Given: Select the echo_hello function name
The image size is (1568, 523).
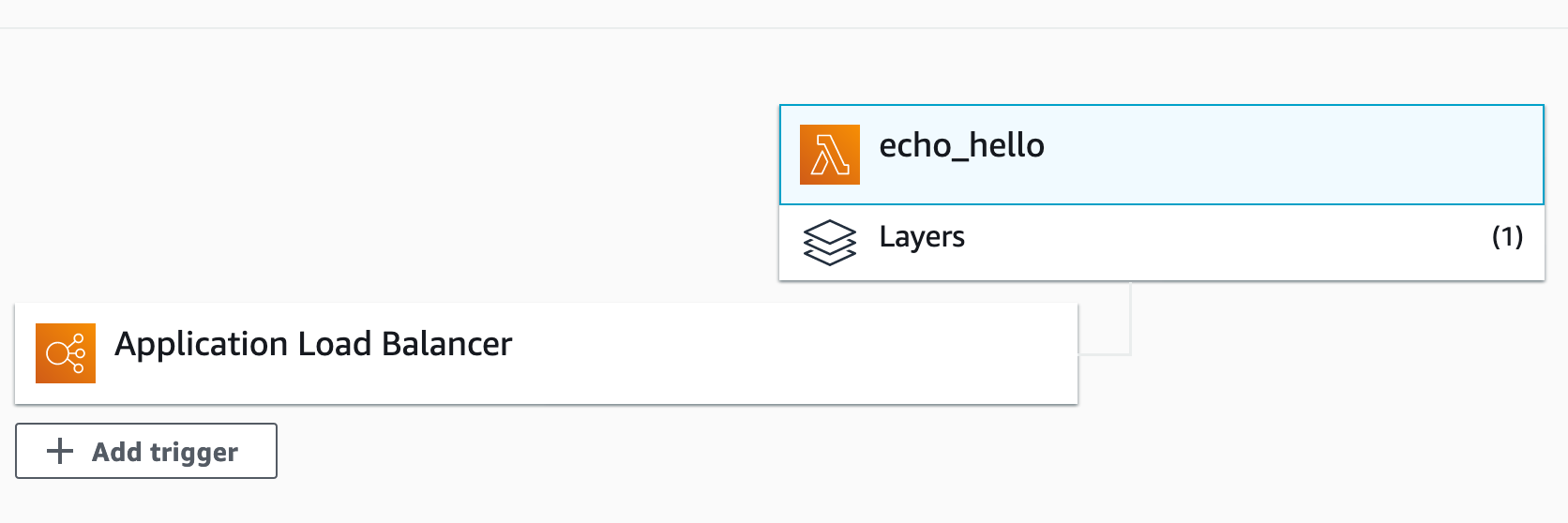Looking at the screenshot, I should point(961,145).
